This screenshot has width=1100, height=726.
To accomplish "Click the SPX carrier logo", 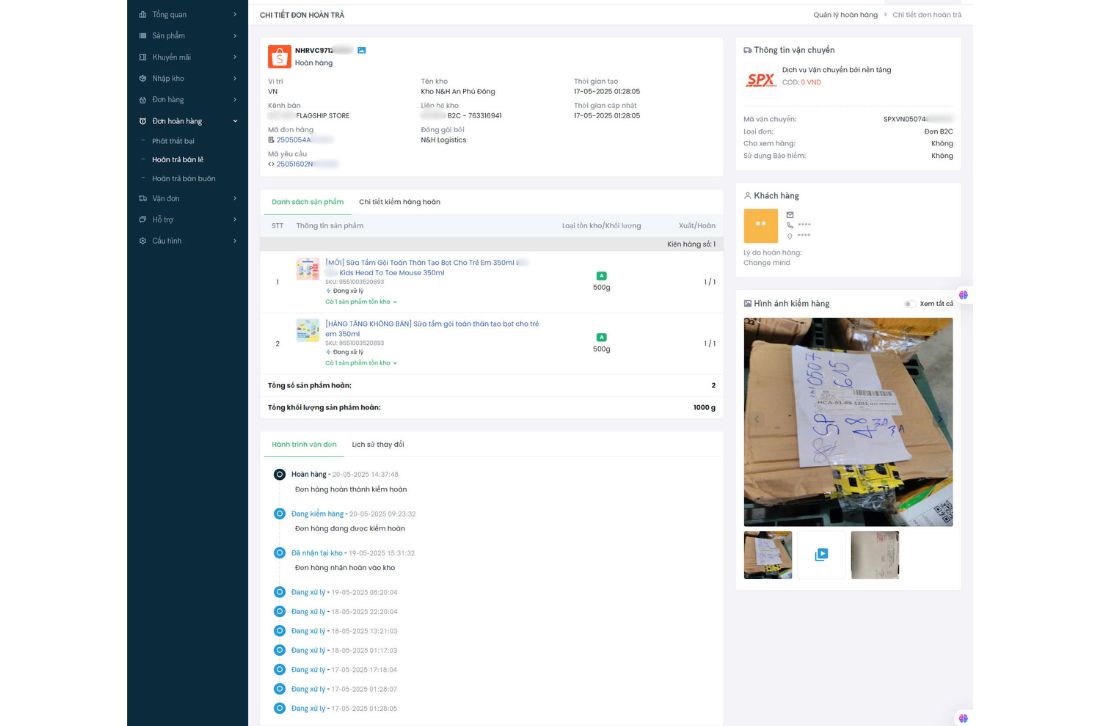I will (760, 80).
